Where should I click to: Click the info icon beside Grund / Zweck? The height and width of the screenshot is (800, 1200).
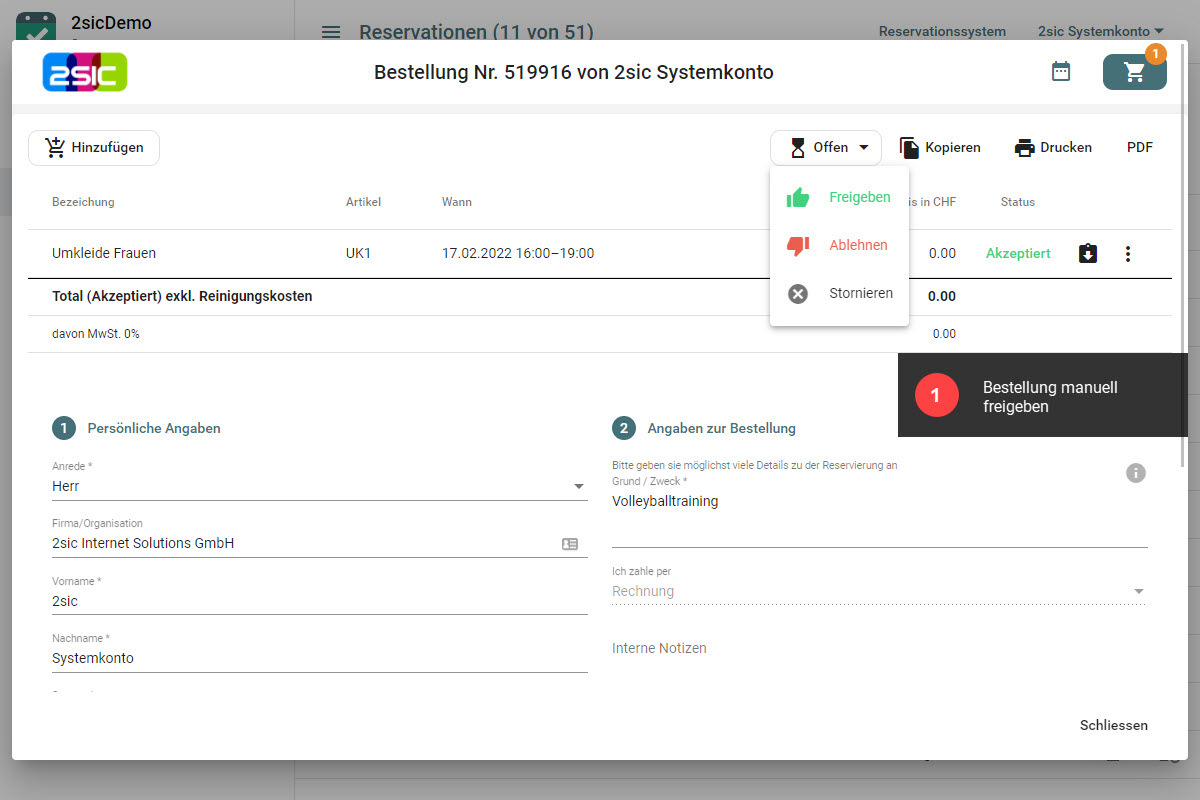pos(1135,473)
